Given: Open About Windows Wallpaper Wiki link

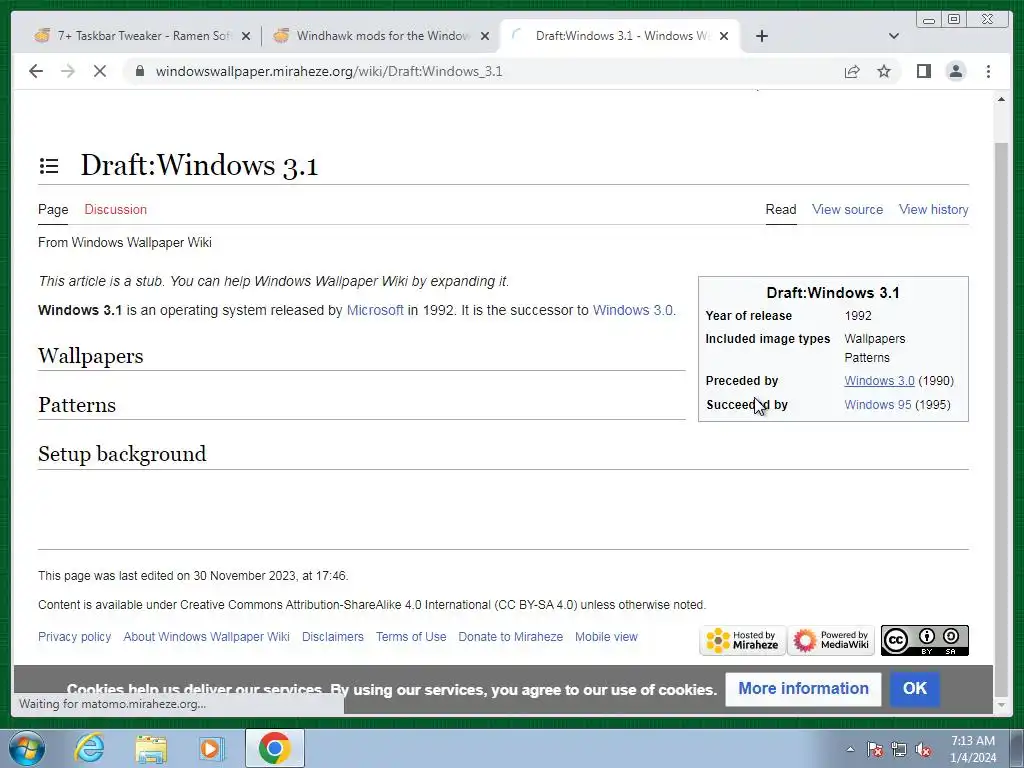Looking at the screenshot, I should tap(206, 637).
